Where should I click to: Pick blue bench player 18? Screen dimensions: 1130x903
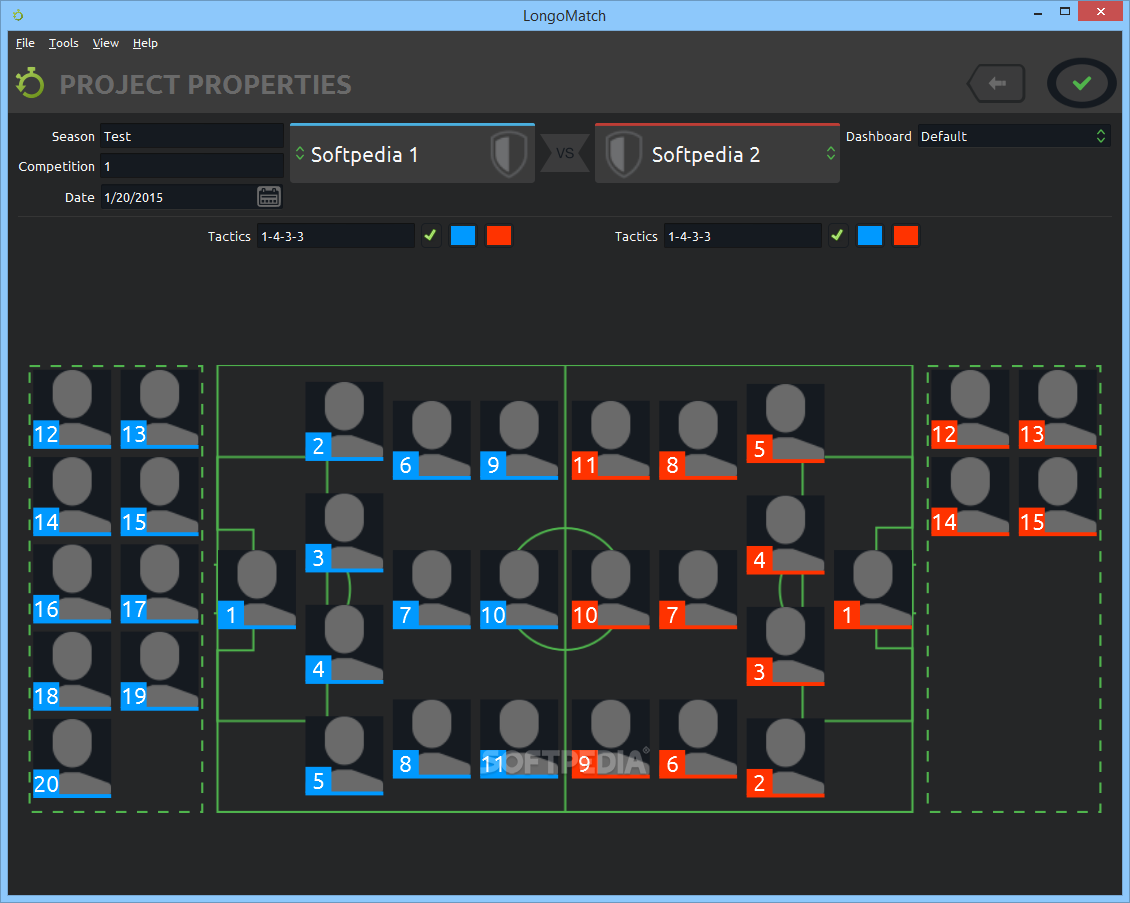coord(72,671)
